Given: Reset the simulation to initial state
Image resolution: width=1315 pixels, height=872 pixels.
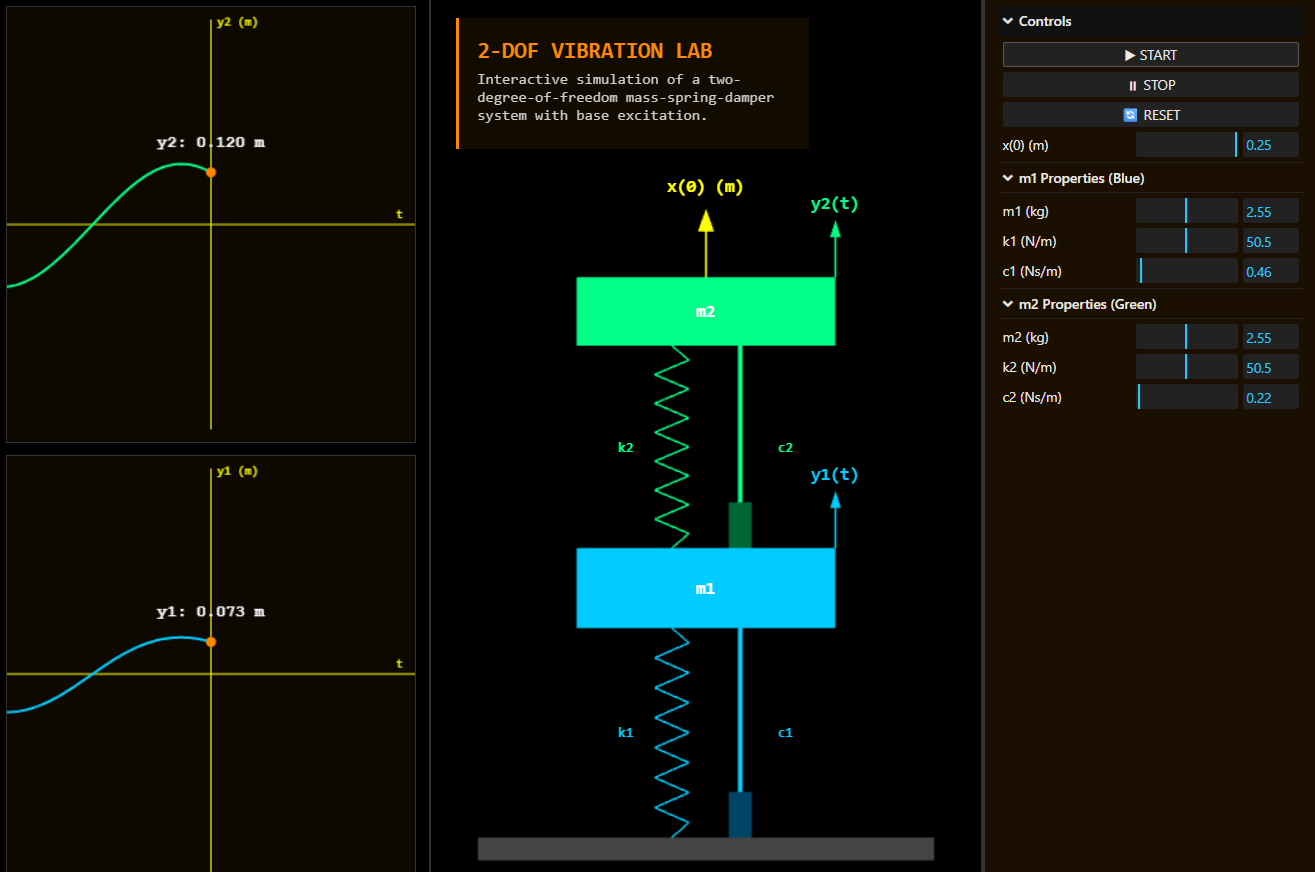Looking at the screenshot, I should [1150, 115].
